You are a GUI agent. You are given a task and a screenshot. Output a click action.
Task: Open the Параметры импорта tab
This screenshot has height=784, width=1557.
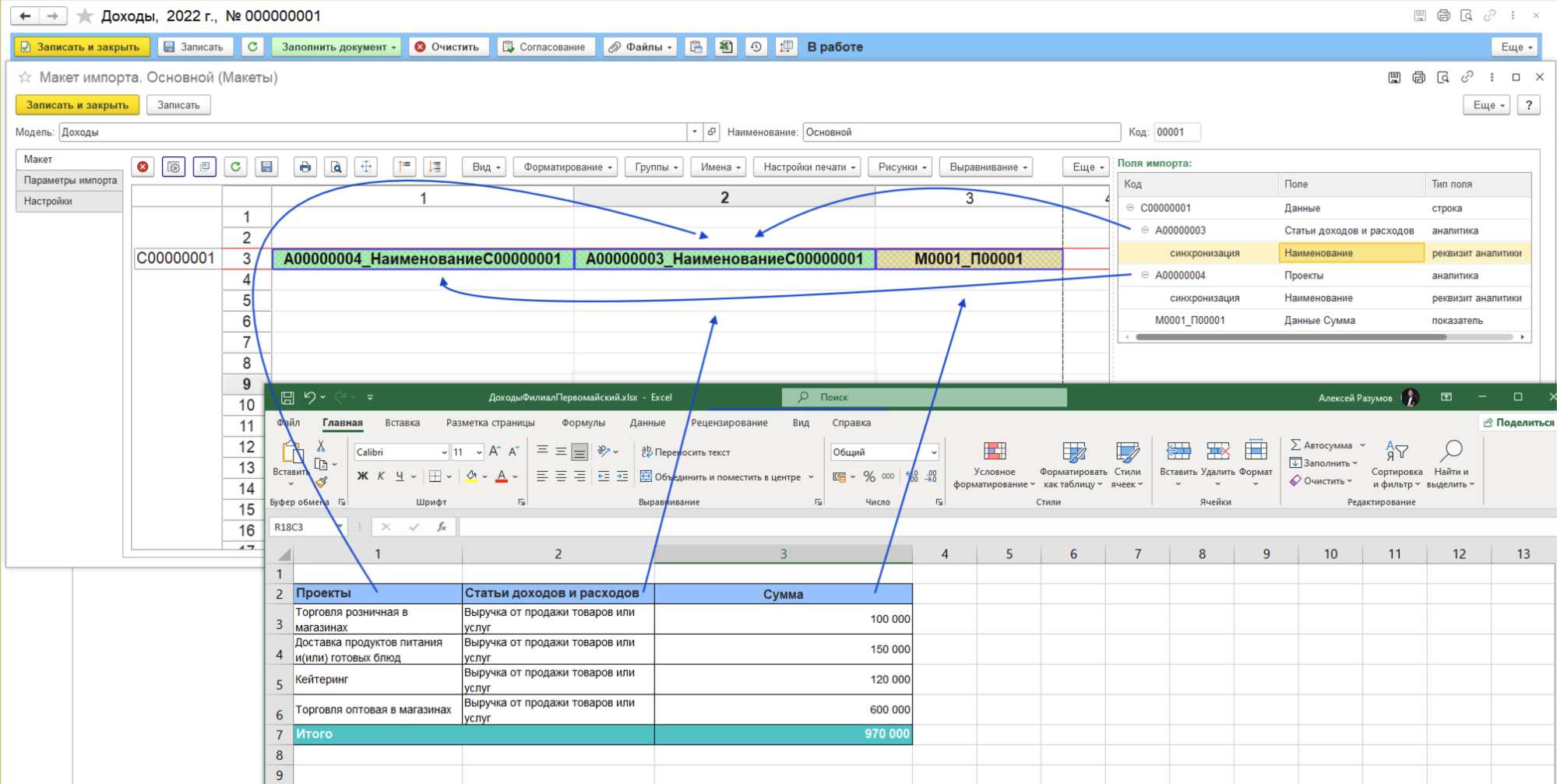(70, 180)
